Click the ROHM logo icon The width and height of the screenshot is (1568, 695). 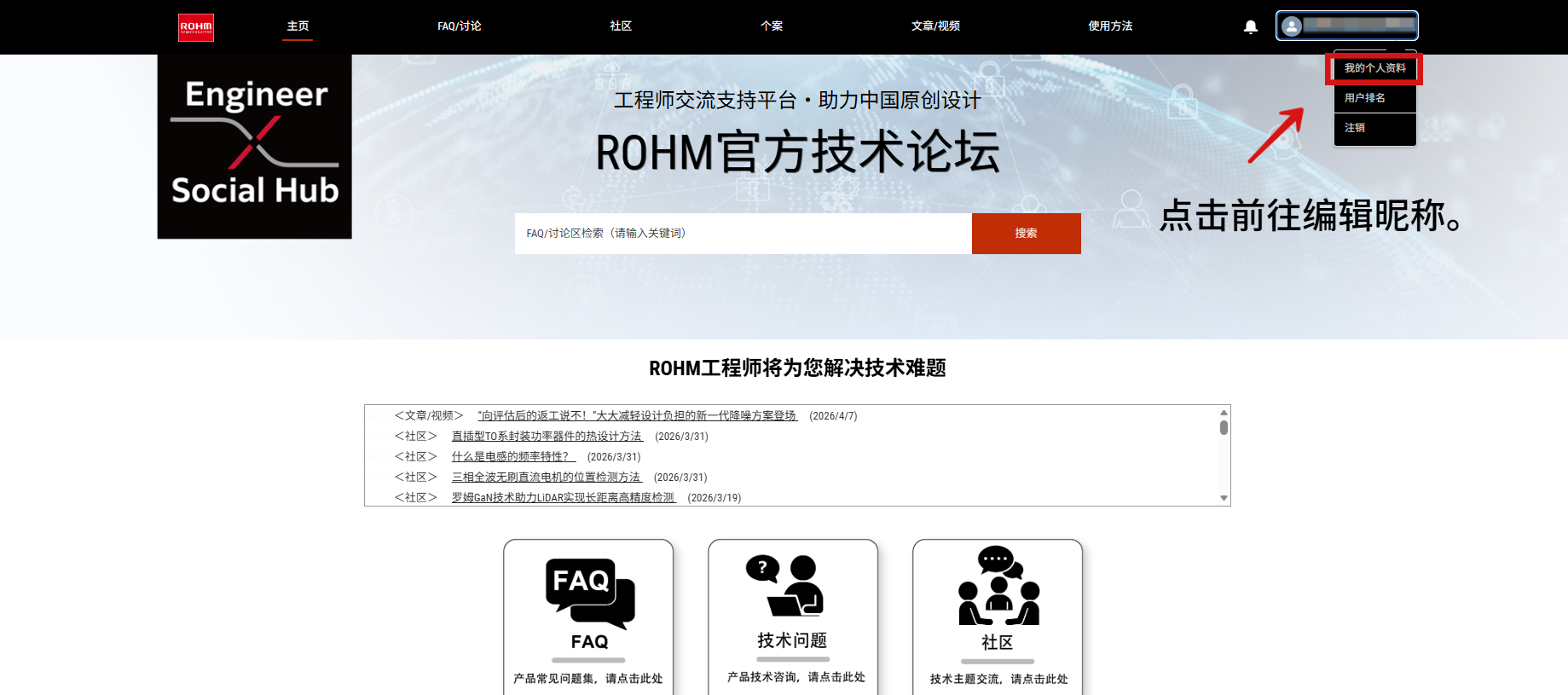pos(195,27)
